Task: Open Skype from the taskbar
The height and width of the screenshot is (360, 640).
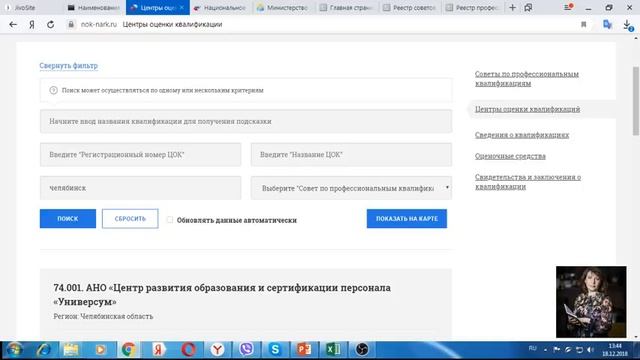Action: (x=275, y=349)
